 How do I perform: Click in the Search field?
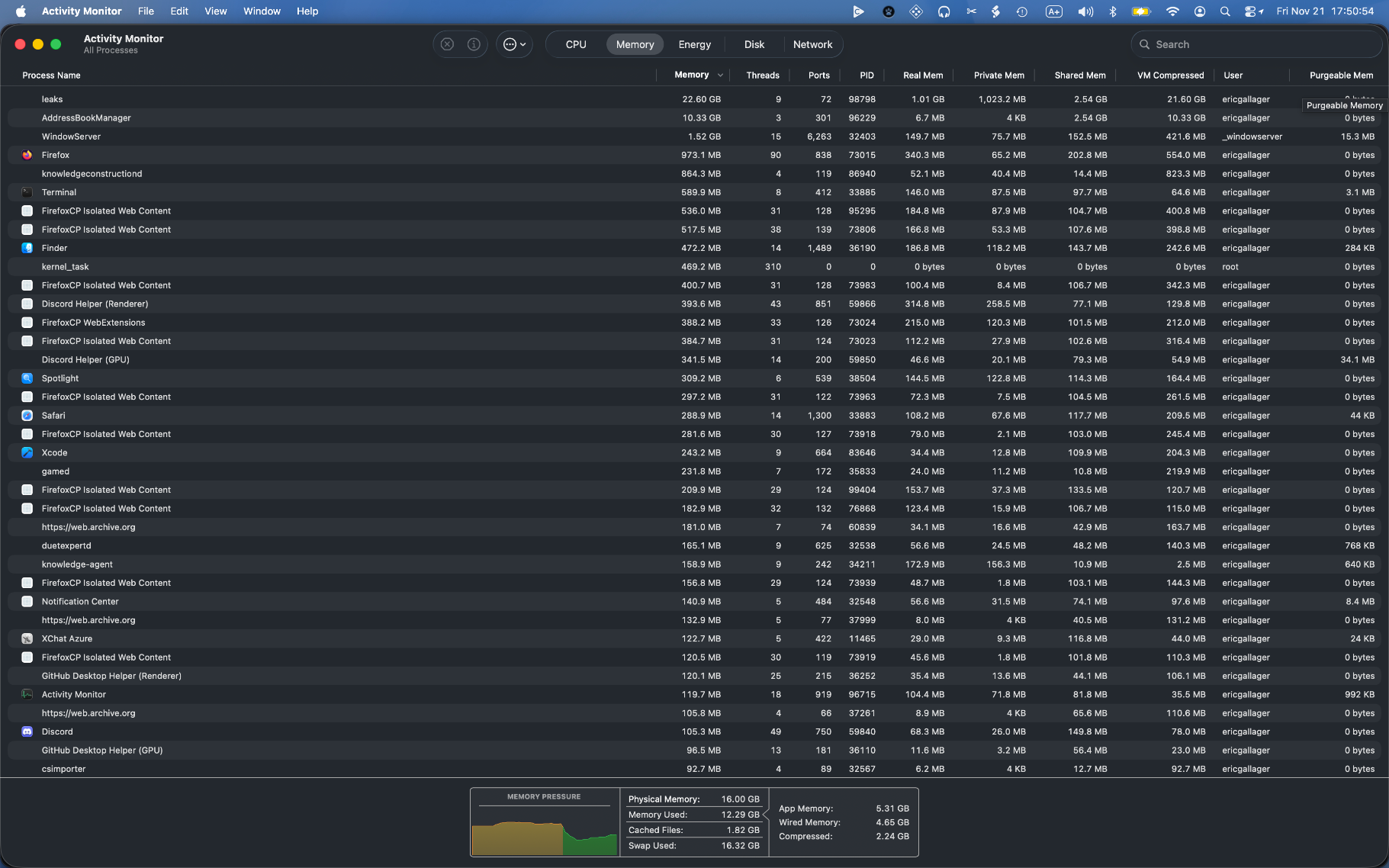(x=1259, y=44)
